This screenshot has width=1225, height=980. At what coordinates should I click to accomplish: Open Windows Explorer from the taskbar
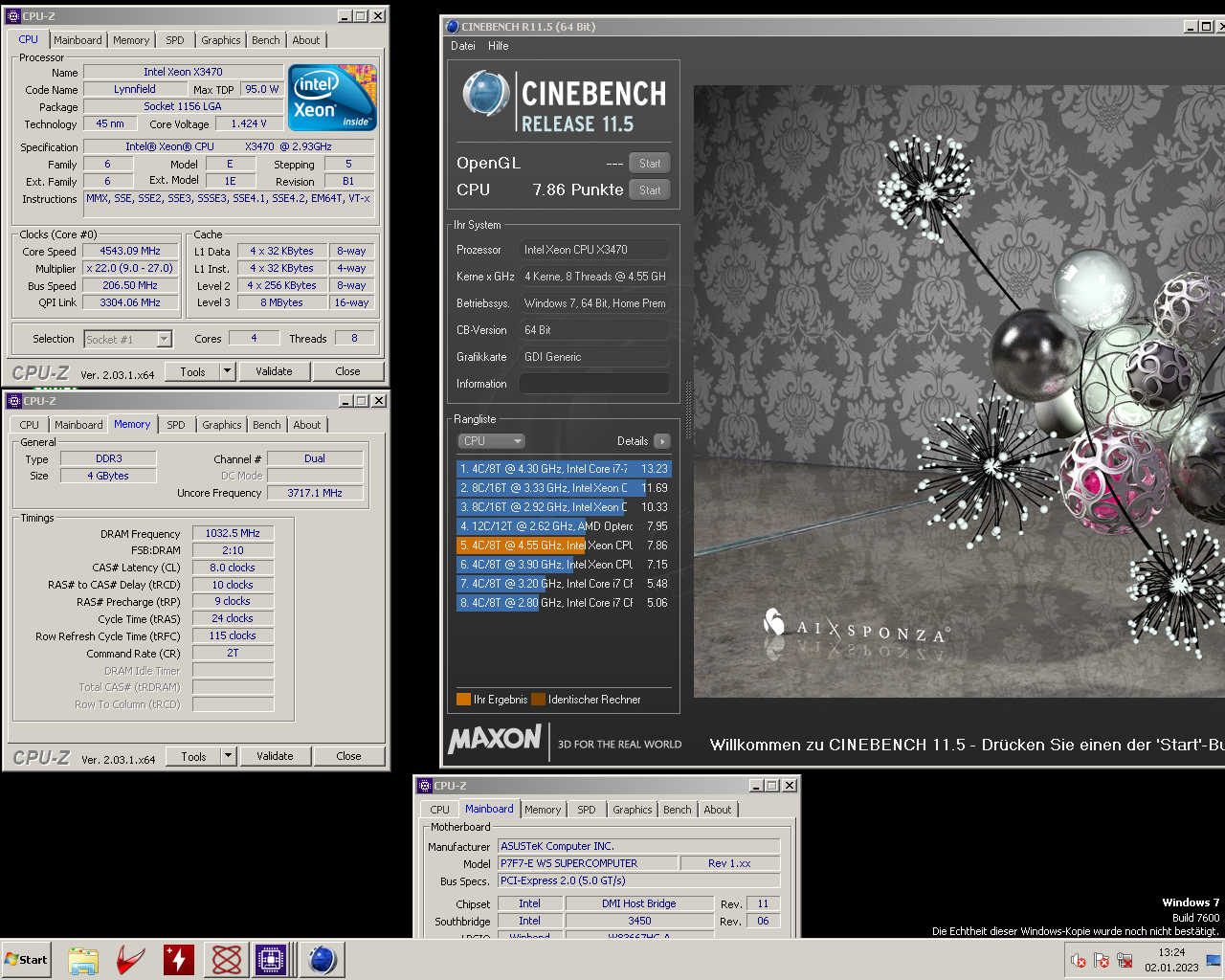click(83, 960)
